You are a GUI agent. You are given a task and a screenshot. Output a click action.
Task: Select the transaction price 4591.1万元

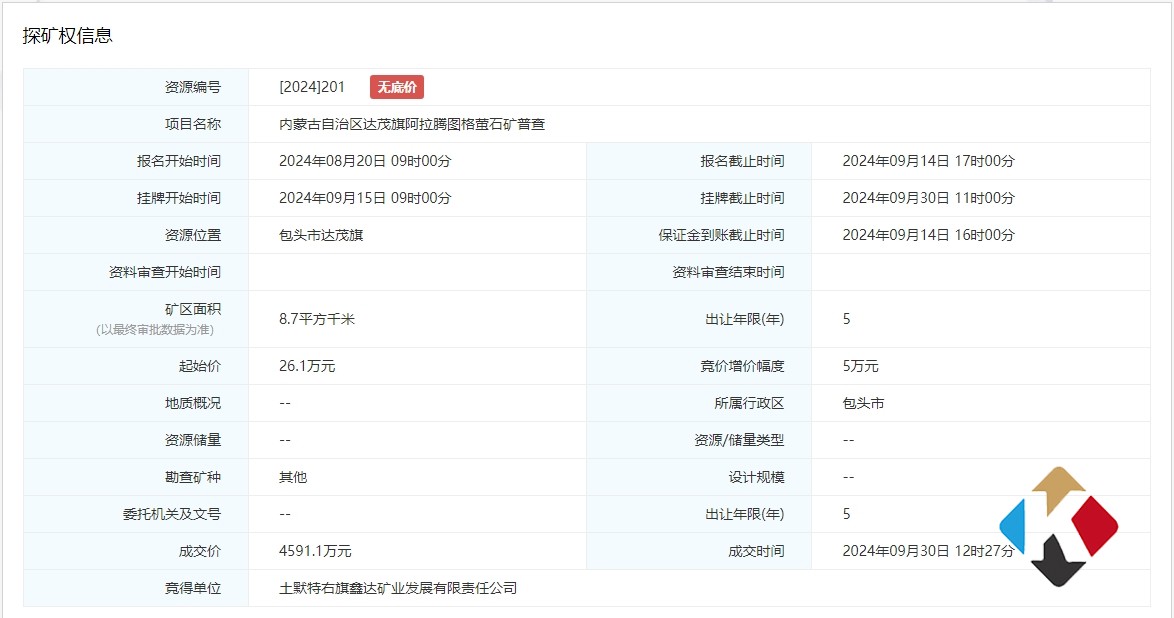pyautogui.click(x=315, y=551)
